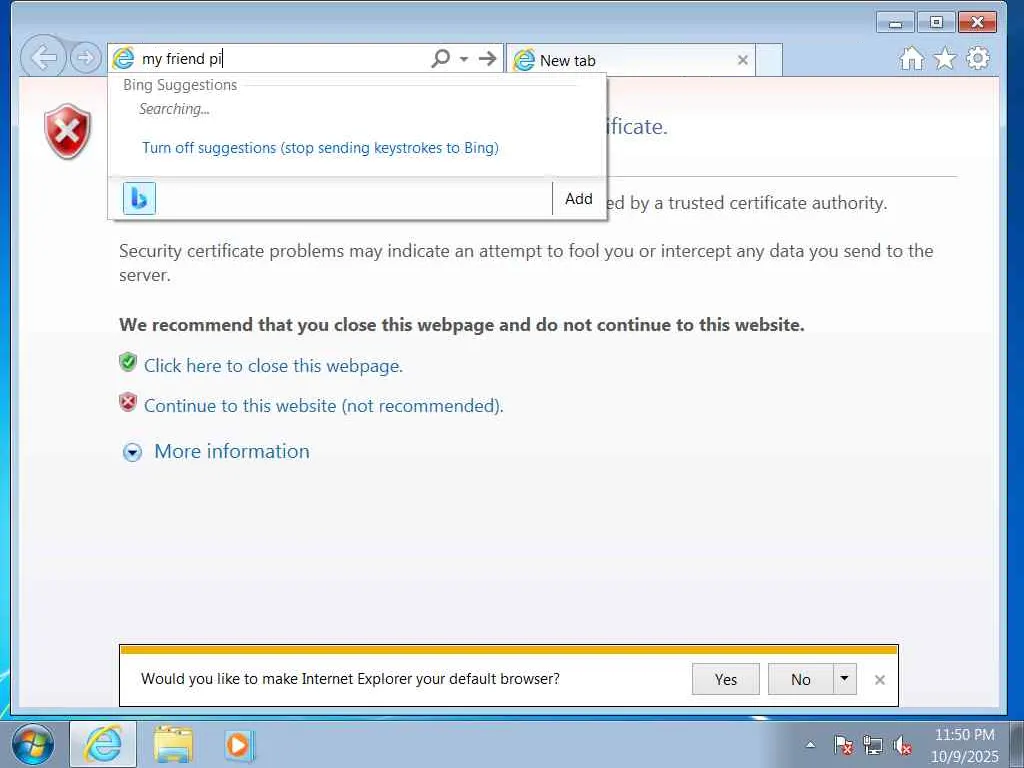Select the Bing search provider icon
The image size is (1024, 768).
[x=139, y=199]
